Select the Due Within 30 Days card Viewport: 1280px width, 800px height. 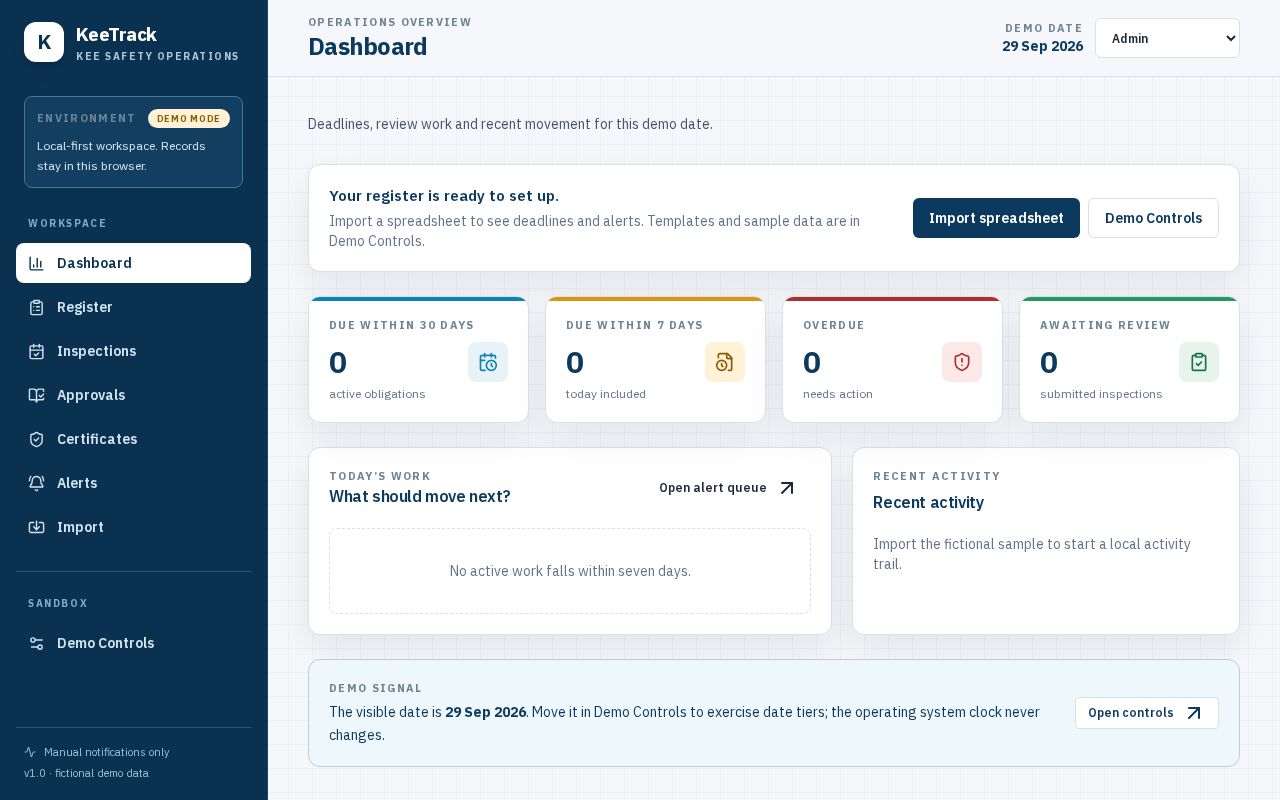tap(418, 359)
